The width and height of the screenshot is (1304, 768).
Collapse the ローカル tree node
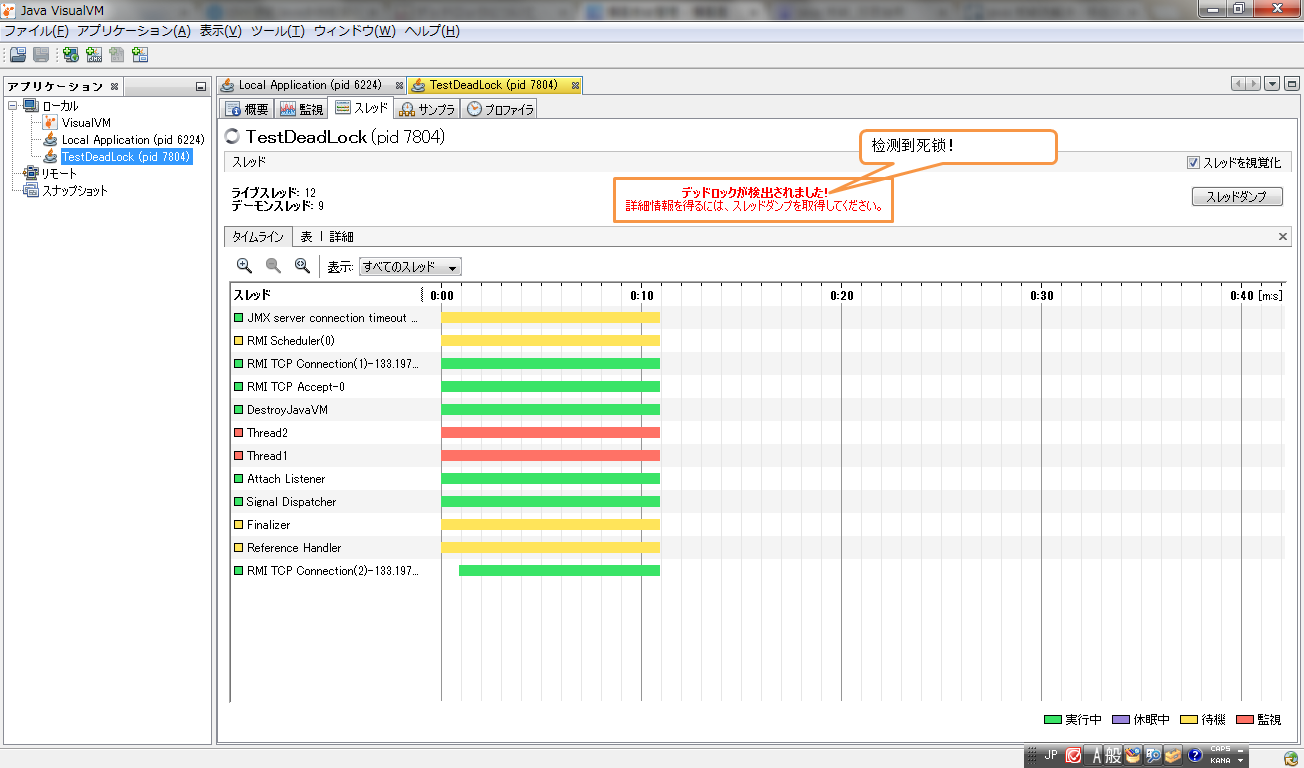[x=13, y=106]
